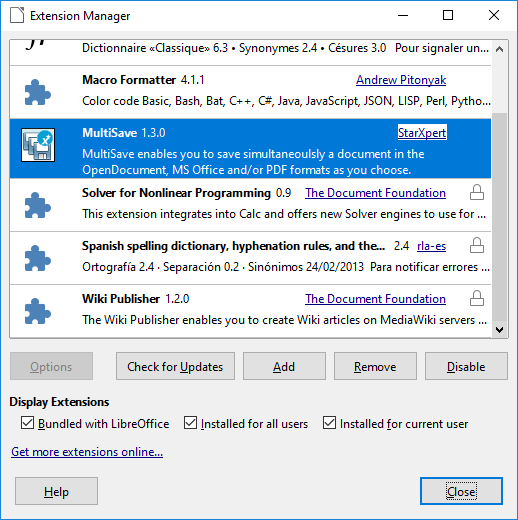
Task: Toggle Installed for all users checkbox
Action: point(190,423)
